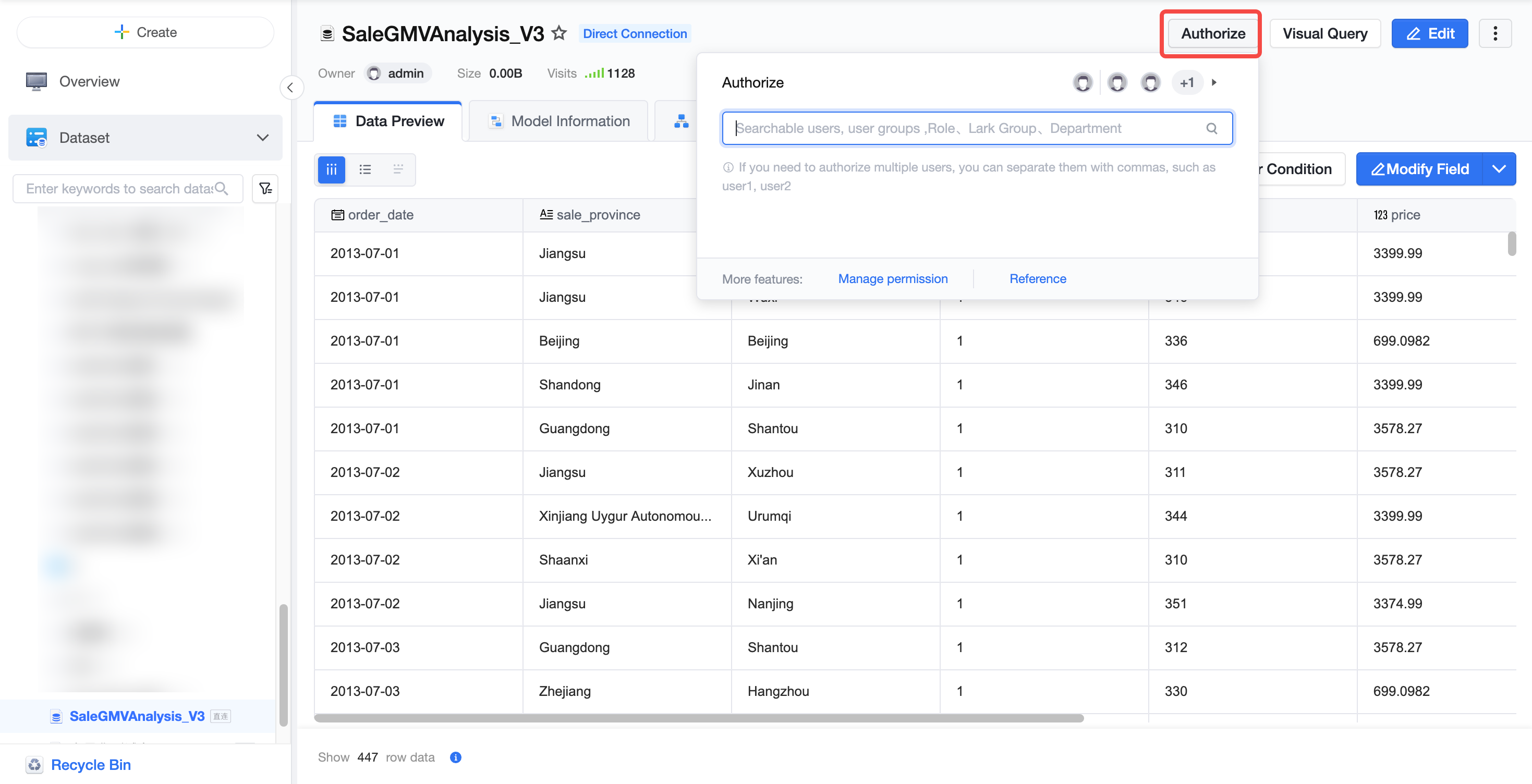
Task: Switch to column grid view mode
Action: click(x=331, y=169)
